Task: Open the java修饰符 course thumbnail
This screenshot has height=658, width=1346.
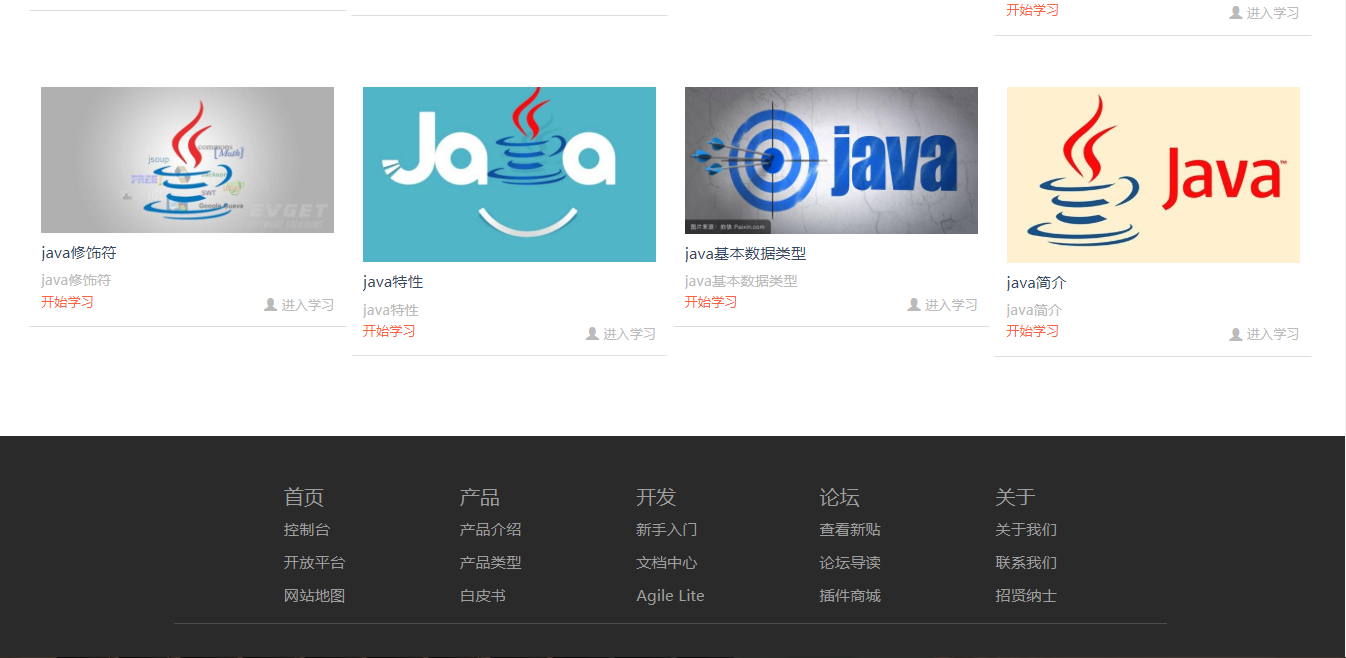Action: click(187, 160)
